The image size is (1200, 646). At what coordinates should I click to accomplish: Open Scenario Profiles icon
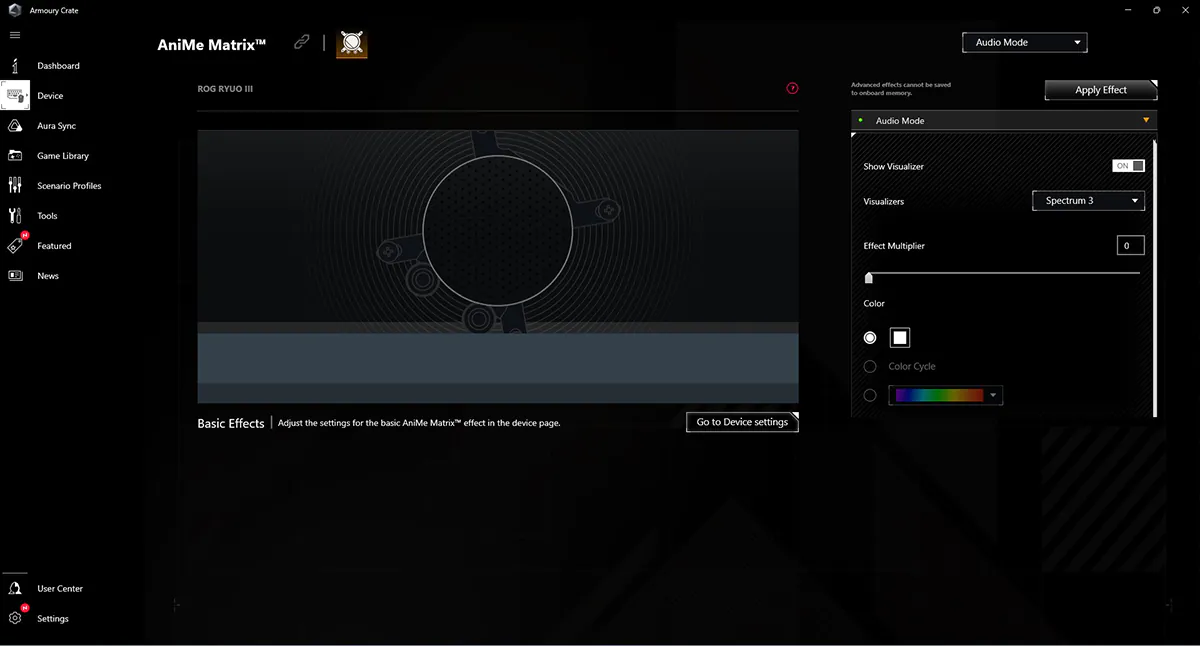click(15, 186)
